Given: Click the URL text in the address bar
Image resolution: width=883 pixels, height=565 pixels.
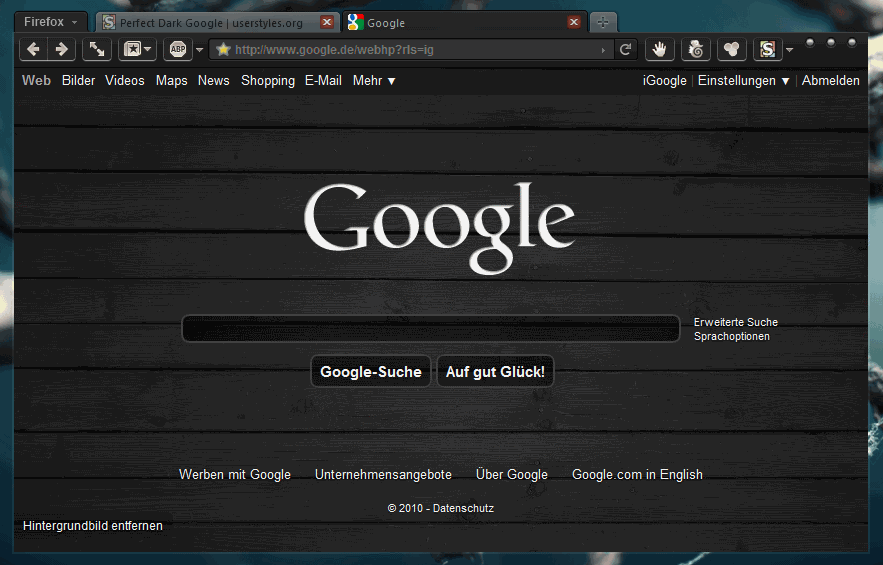Looking at the screenshot, I should (335, 50).
